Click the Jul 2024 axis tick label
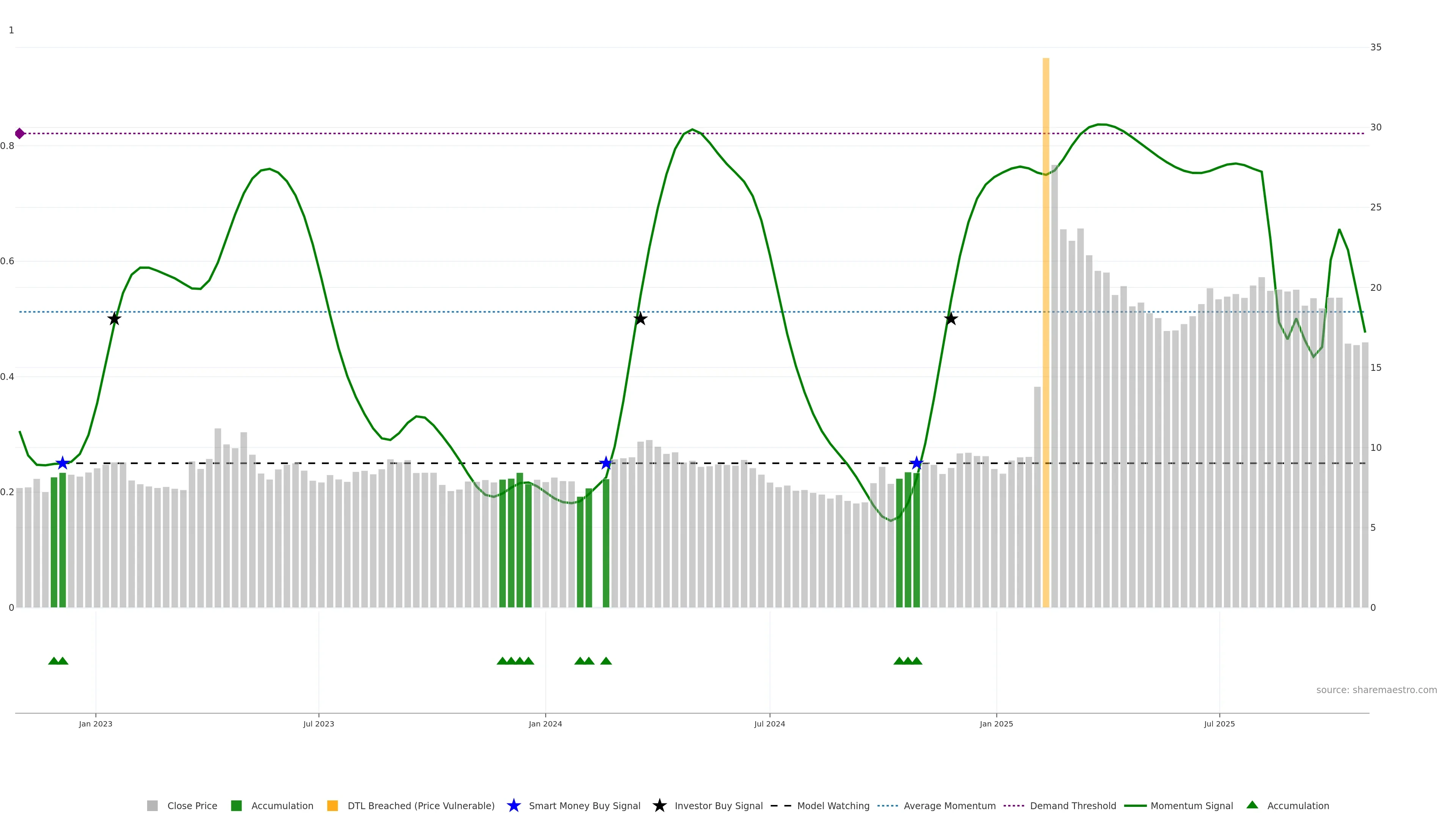 [769, 723]
